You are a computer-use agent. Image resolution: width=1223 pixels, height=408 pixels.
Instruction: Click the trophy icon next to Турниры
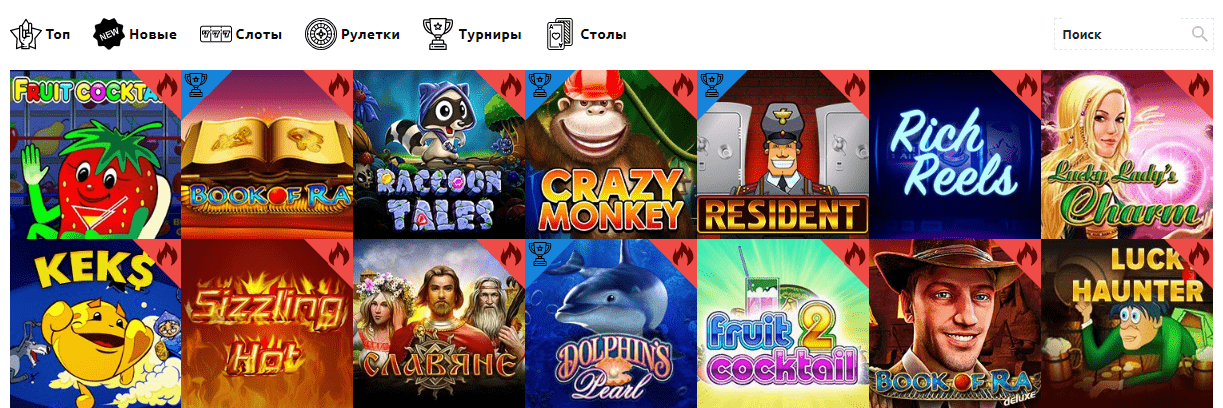click(437, 34)
